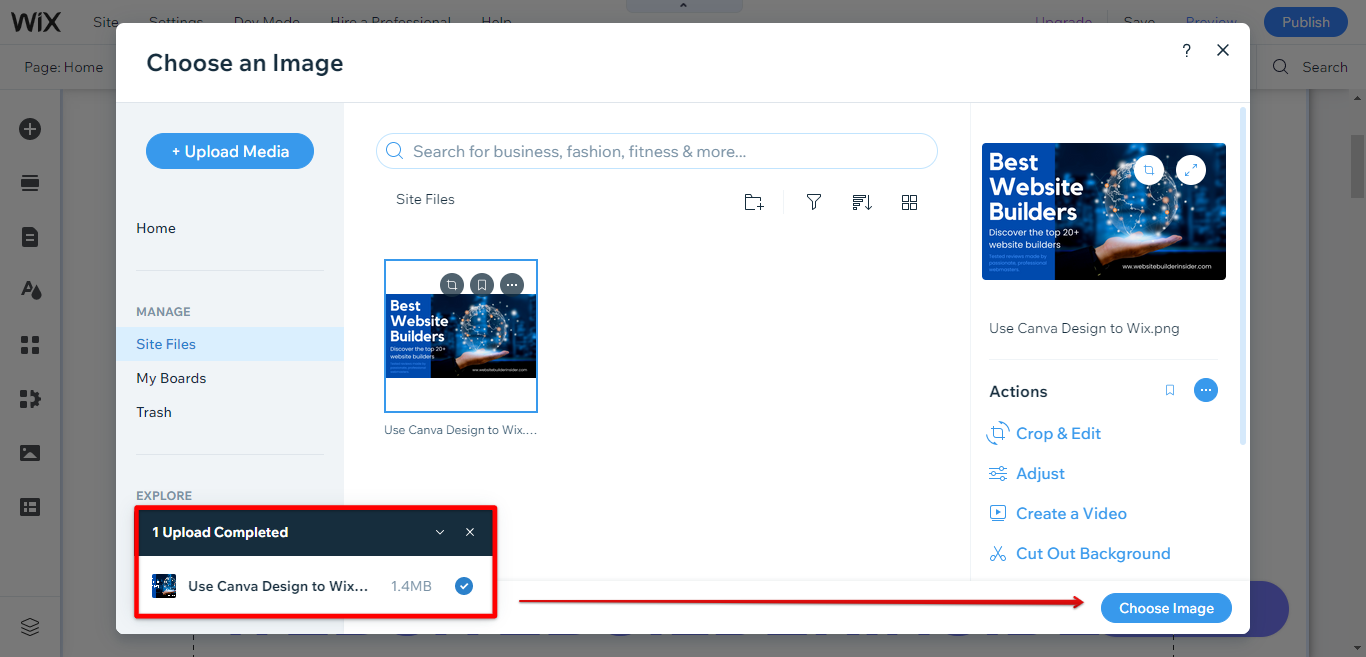Expand the preview image to full size
The height and width of the screenshot is (657, 1366).
point(1190,170)
